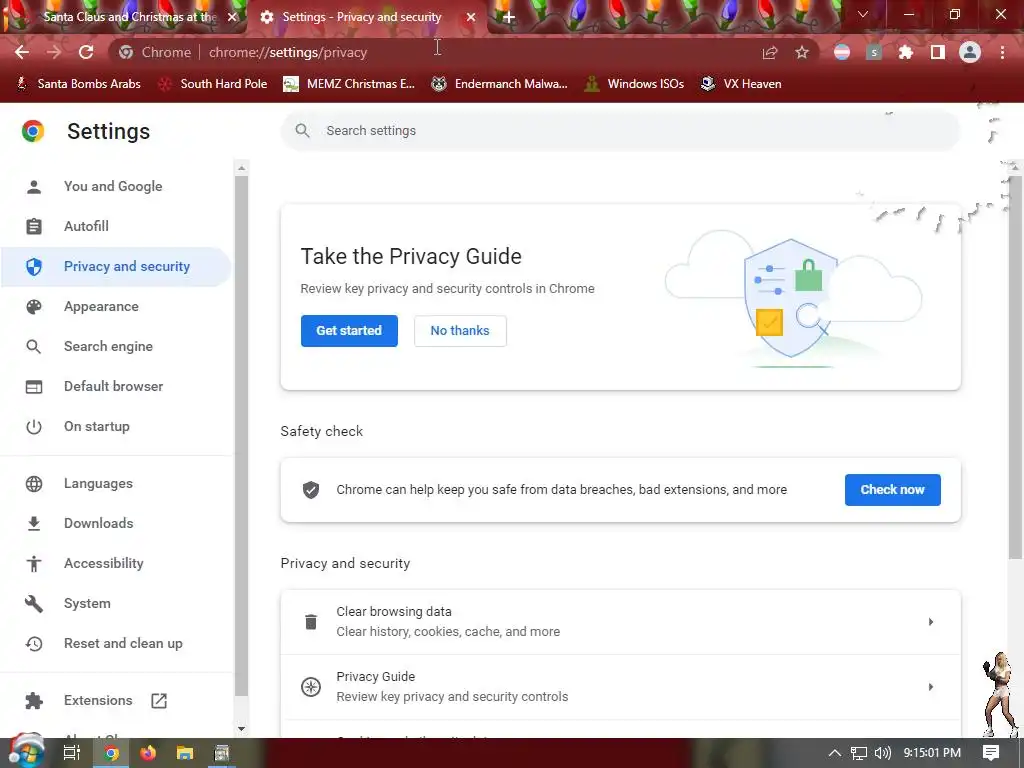Toggle the side panel icon in toolbar
Image resolution: width=1024 pixels, height=768 pixels.
[938, 52]
